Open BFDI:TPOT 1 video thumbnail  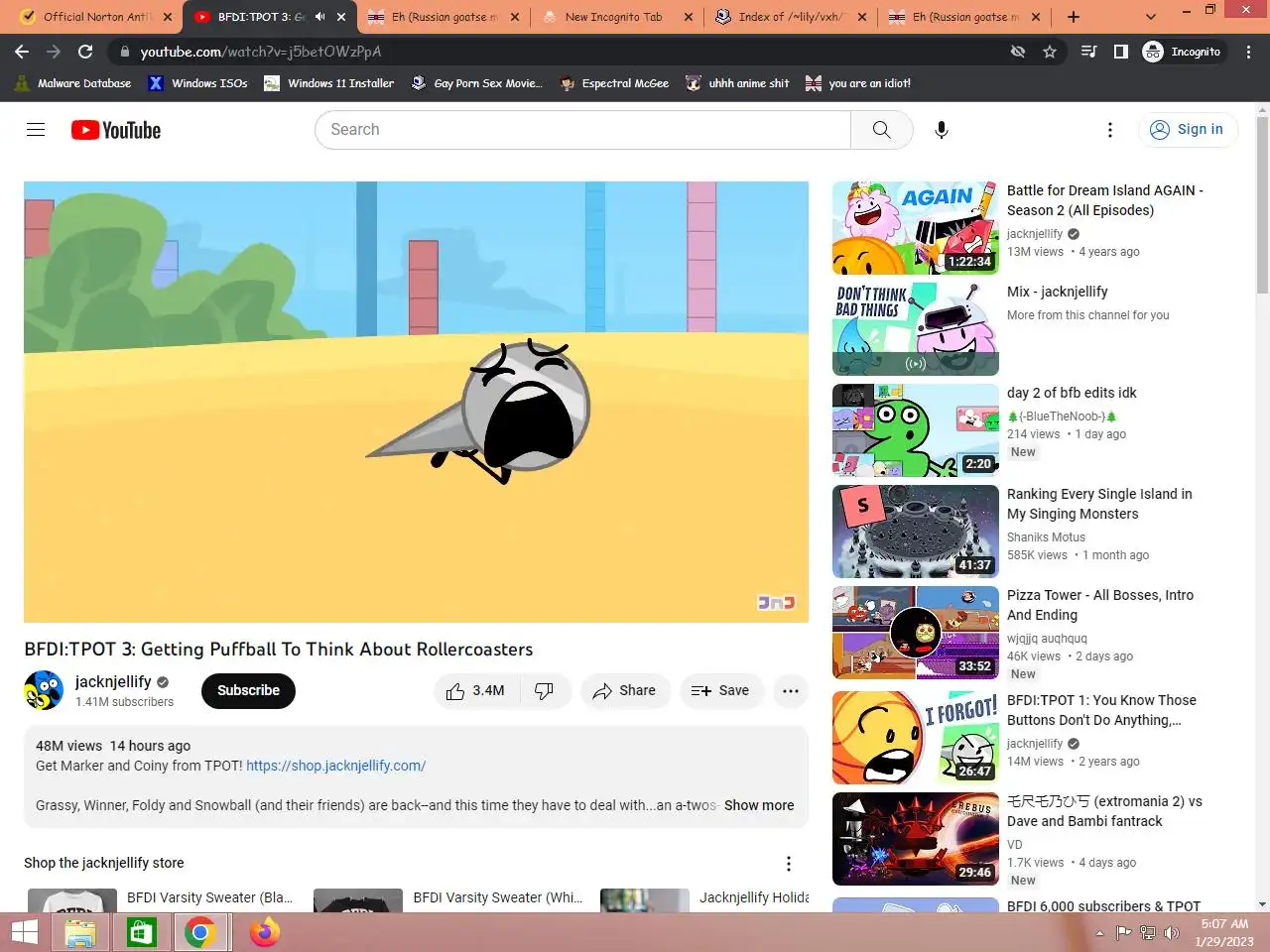point(915,738)
